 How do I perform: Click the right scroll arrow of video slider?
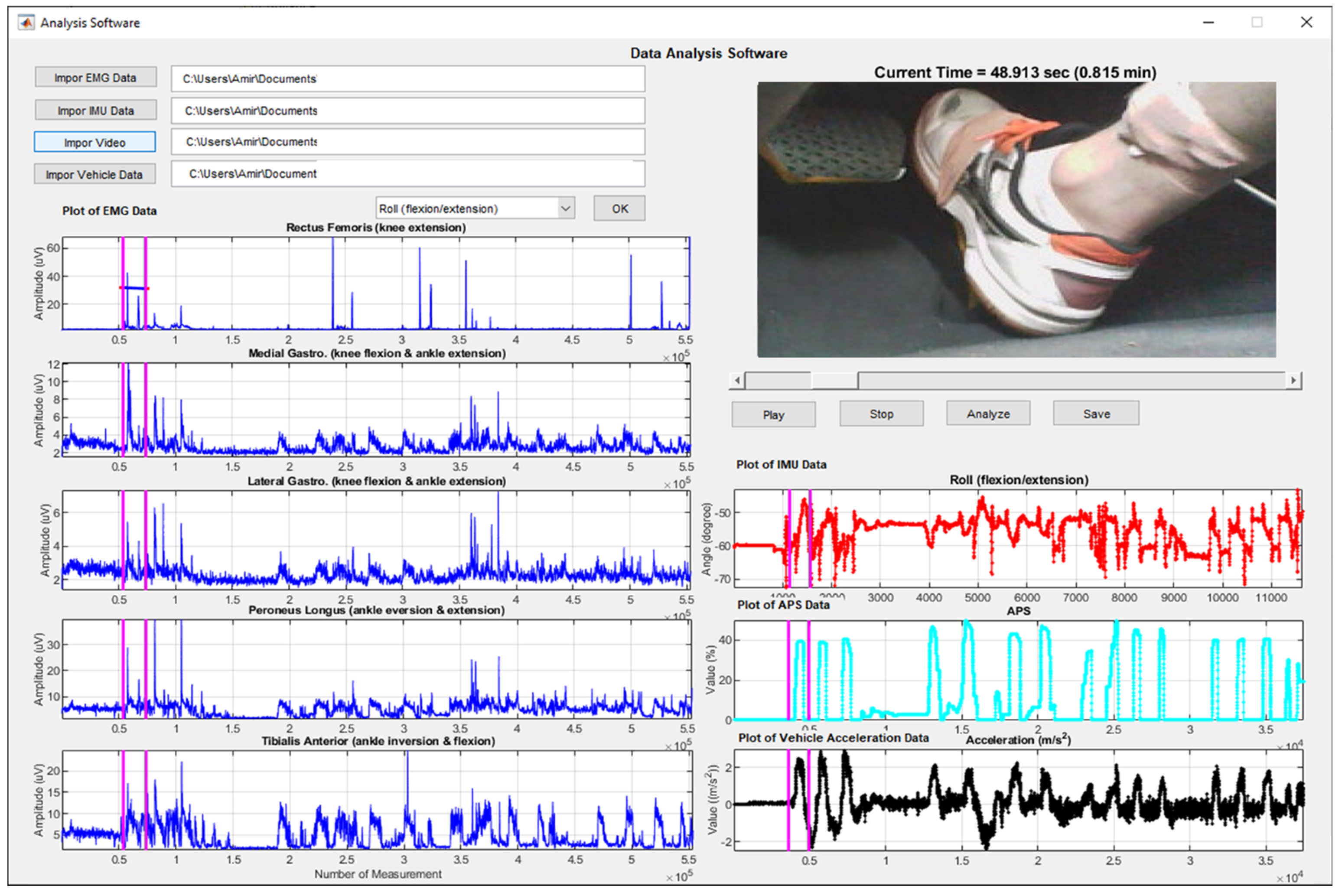(1293, 381)
